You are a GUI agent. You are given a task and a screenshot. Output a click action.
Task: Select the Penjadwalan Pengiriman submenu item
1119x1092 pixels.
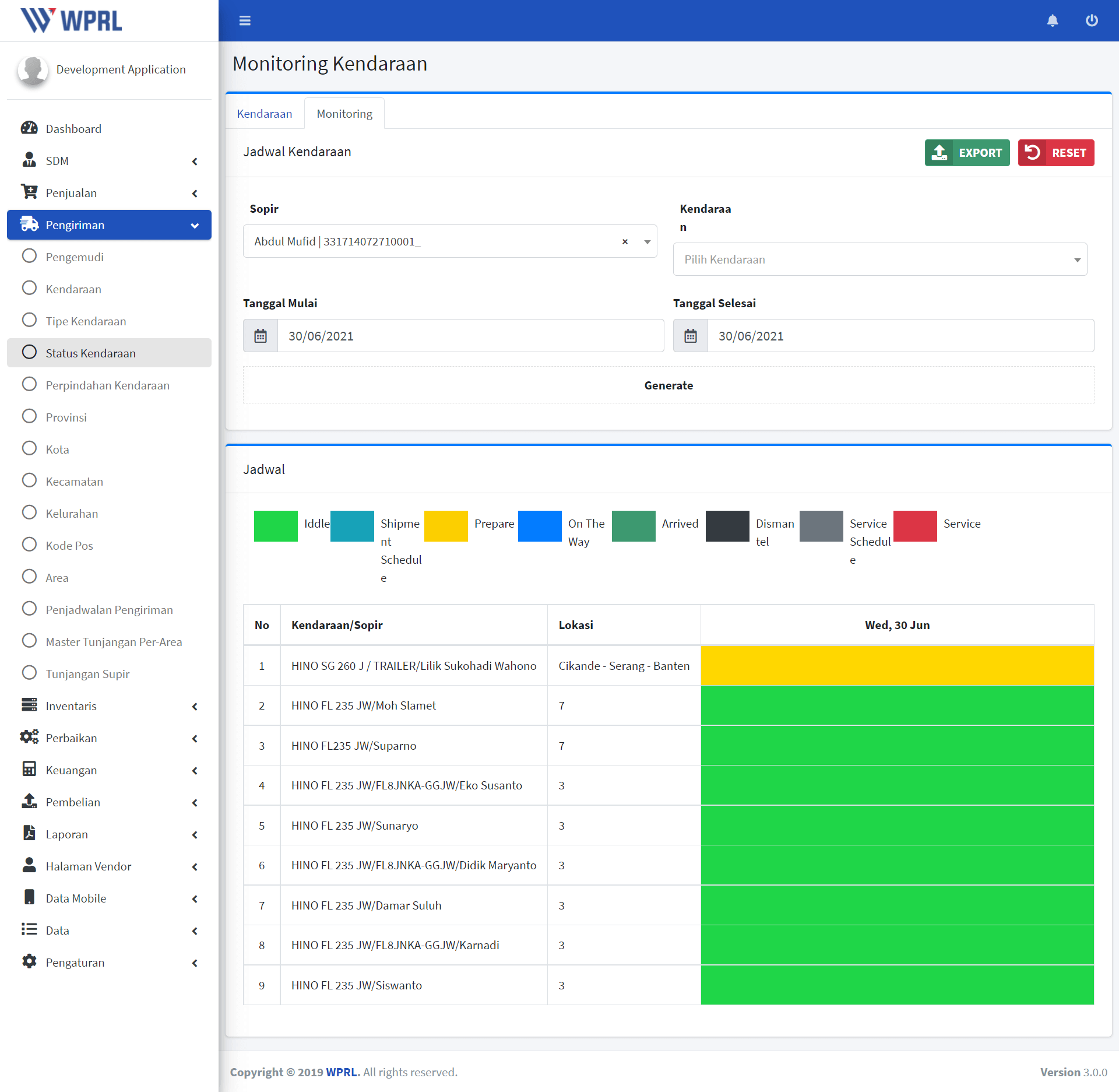coord(109,609)
